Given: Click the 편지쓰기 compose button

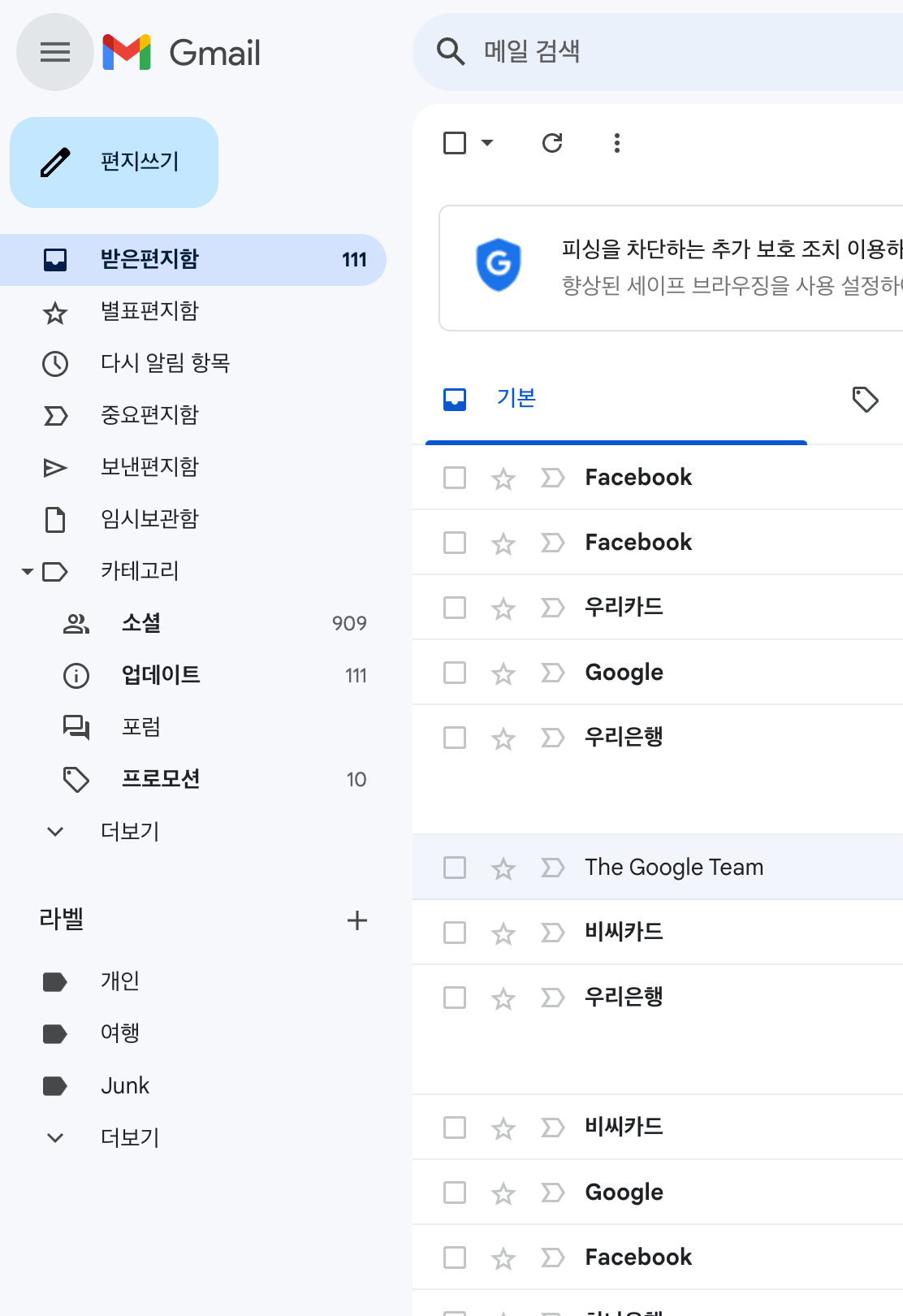Looking at the screenshot, I should pyautogui.click(x=114, y=162).
